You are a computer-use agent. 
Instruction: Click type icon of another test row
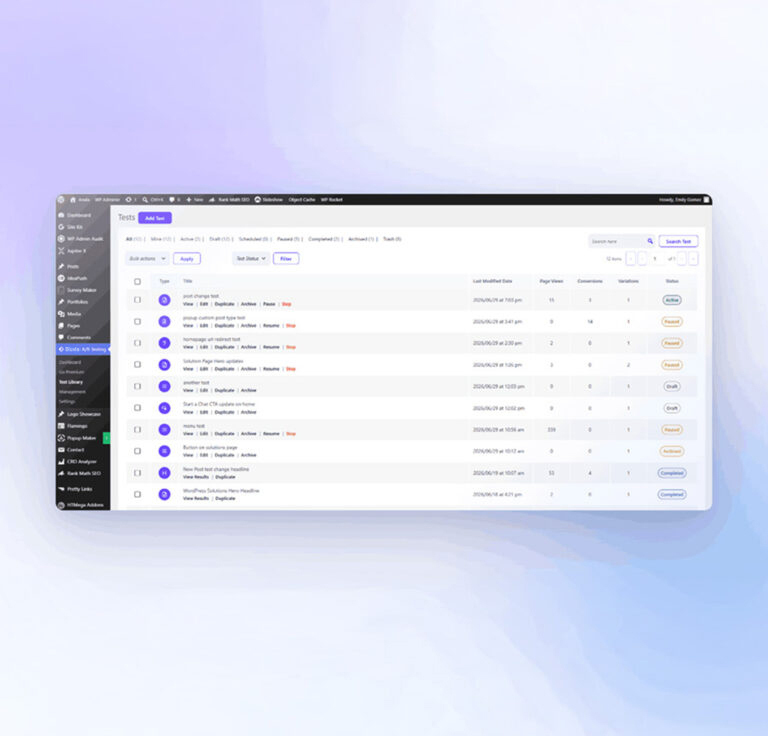[165, 386]
